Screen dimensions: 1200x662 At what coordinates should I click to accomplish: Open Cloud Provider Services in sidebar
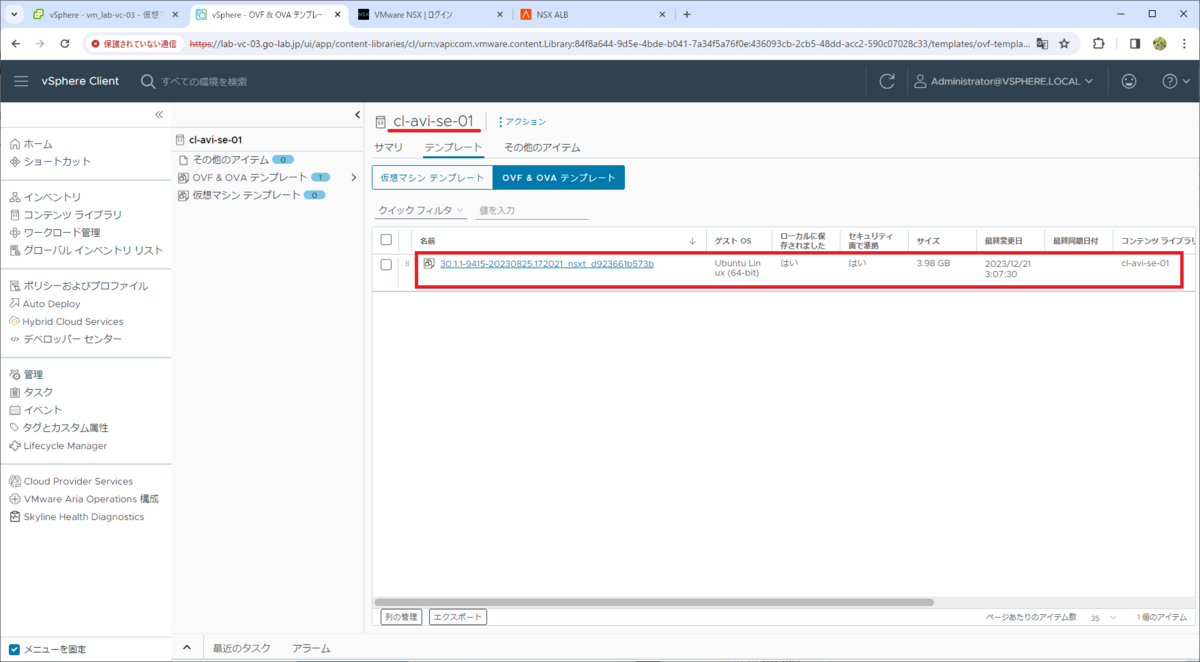[71, 481]
